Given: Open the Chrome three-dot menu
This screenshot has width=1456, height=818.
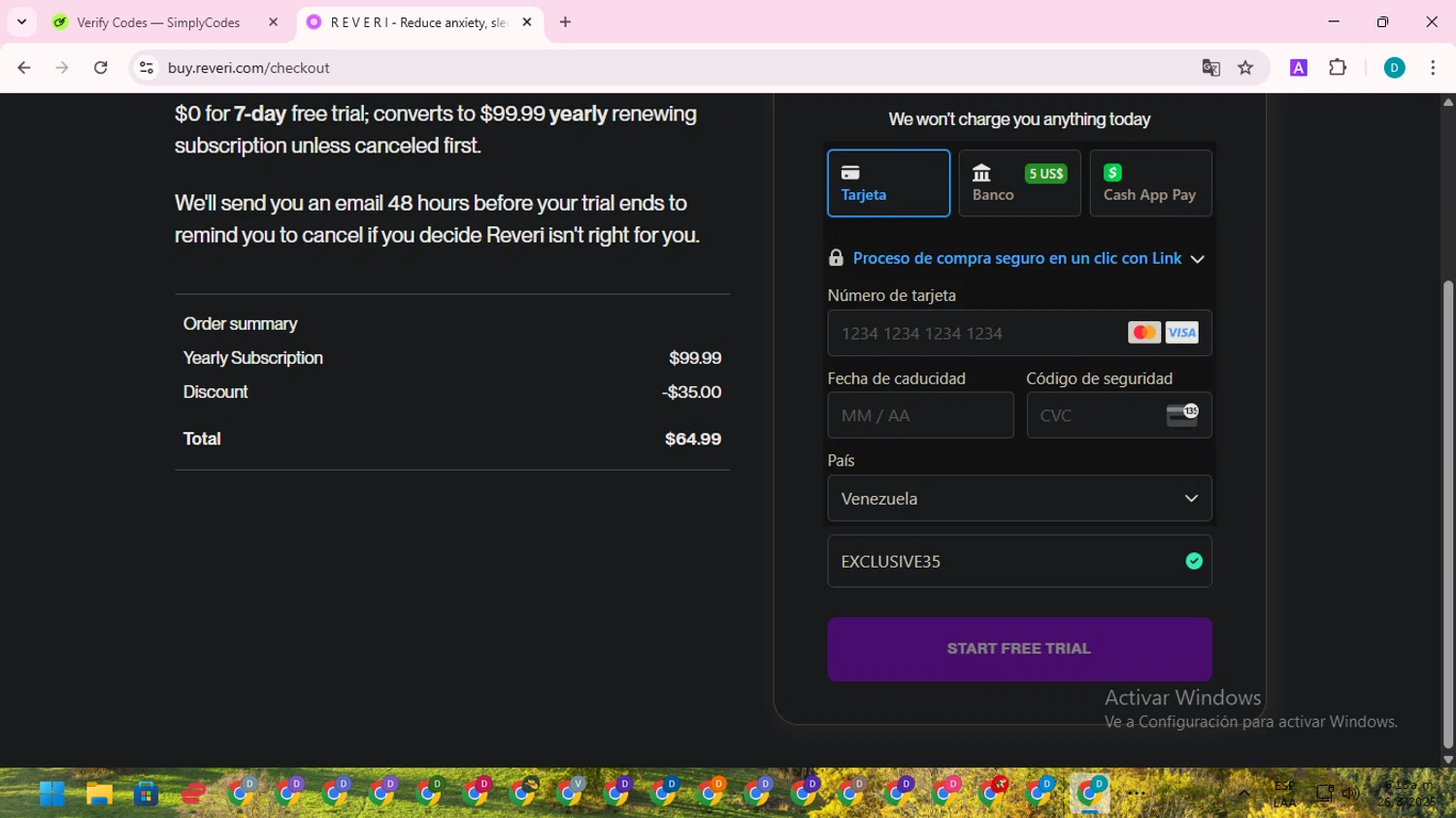Looking at the screenshot, I should (x=1433, y=68).
